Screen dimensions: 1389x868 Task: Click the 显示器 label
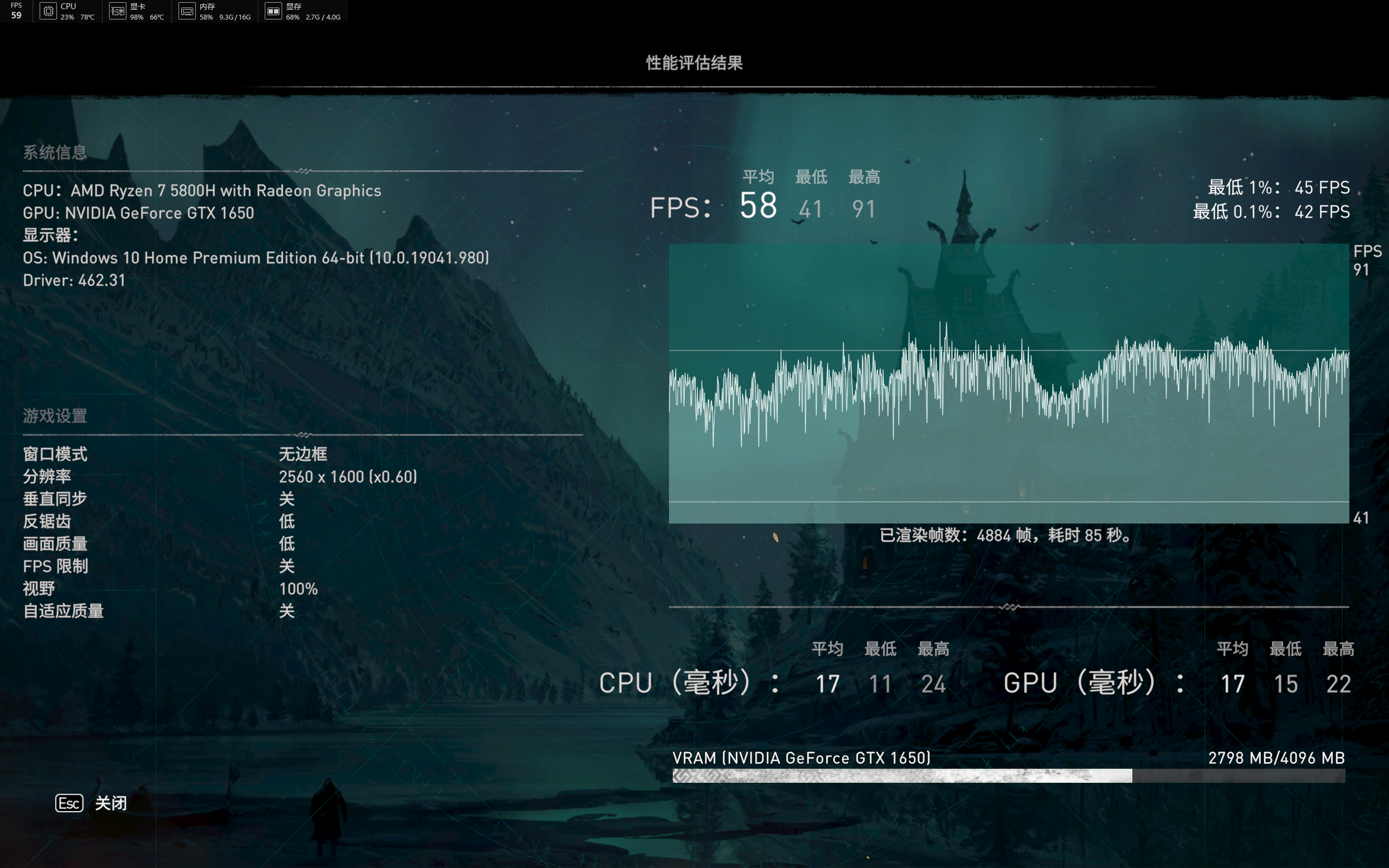50,235
